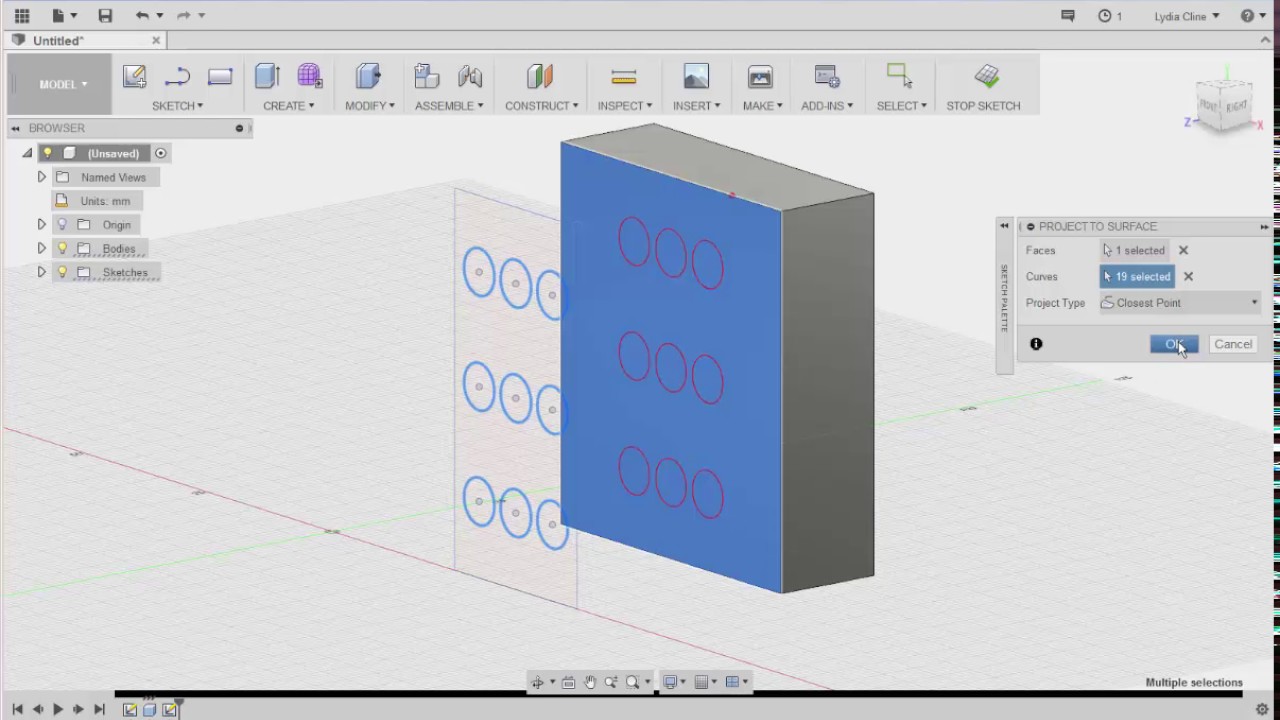Cancel the Project To Surface dialog
Screen dimensions: 1280x720
point(1232,343)
